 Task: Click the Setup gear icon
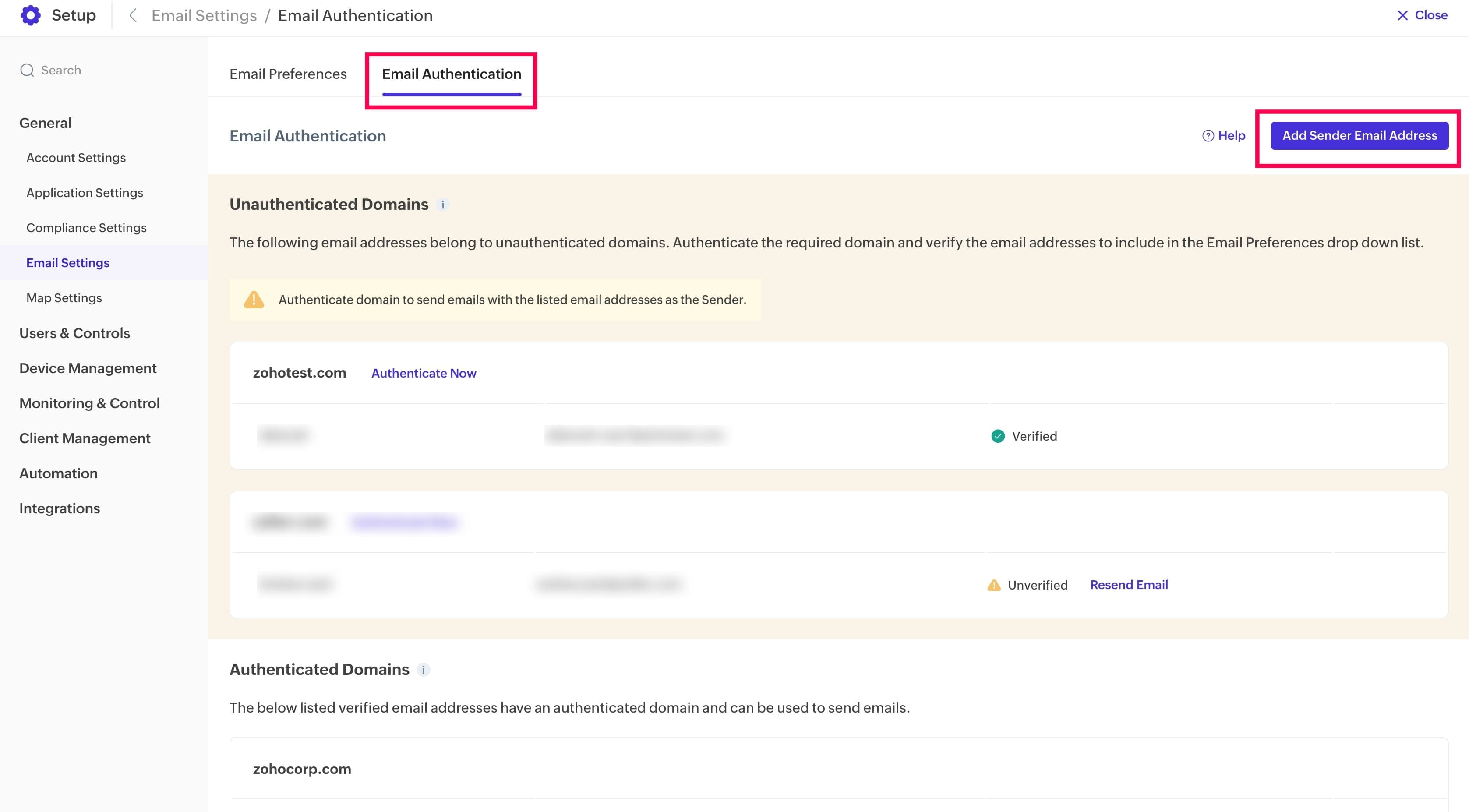[30, 15]
